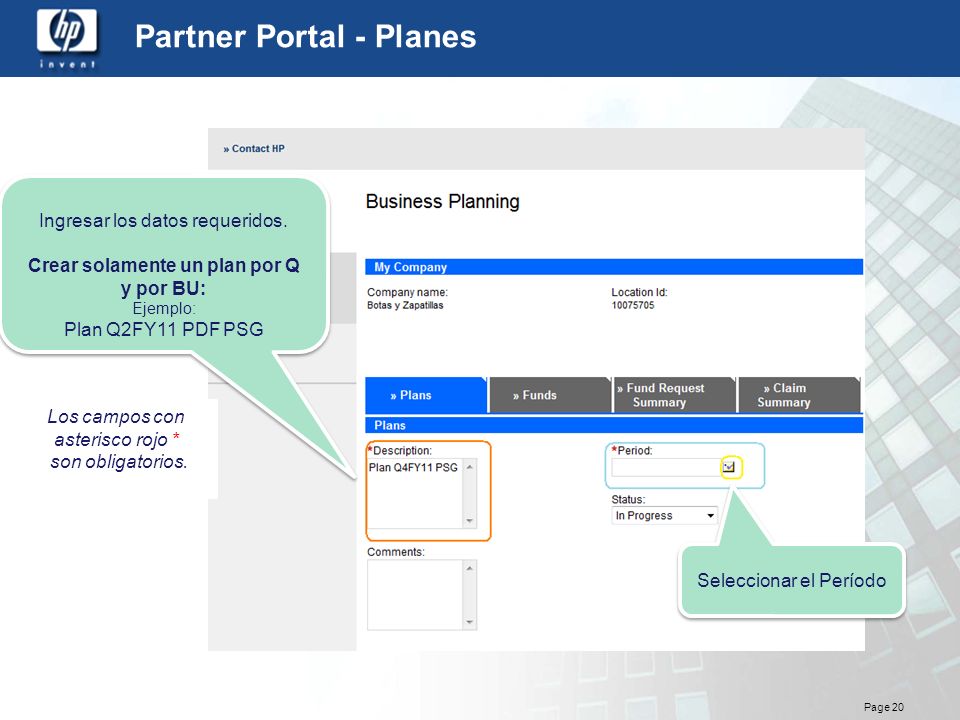
Task: Open the Contact HP link
Action: [x=253, y=149]
